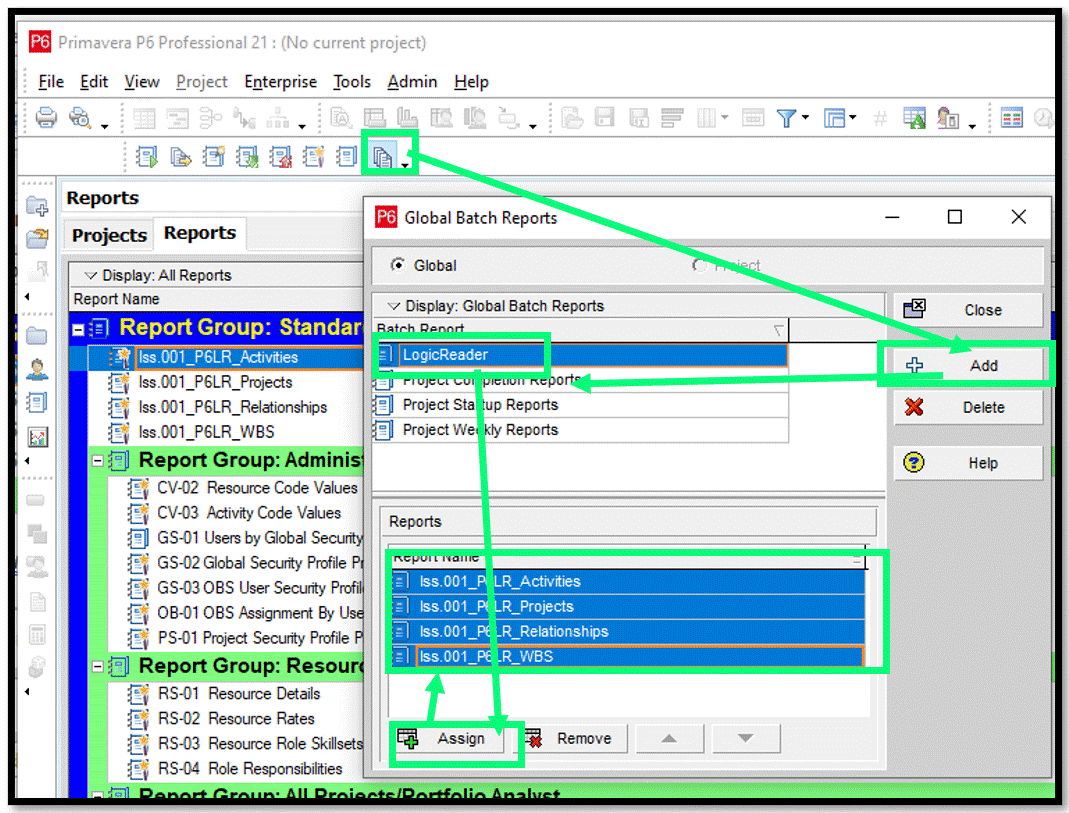
Task: Select Project Startup Reports batch
Action: pyautogui.click(x=581, y=405)
